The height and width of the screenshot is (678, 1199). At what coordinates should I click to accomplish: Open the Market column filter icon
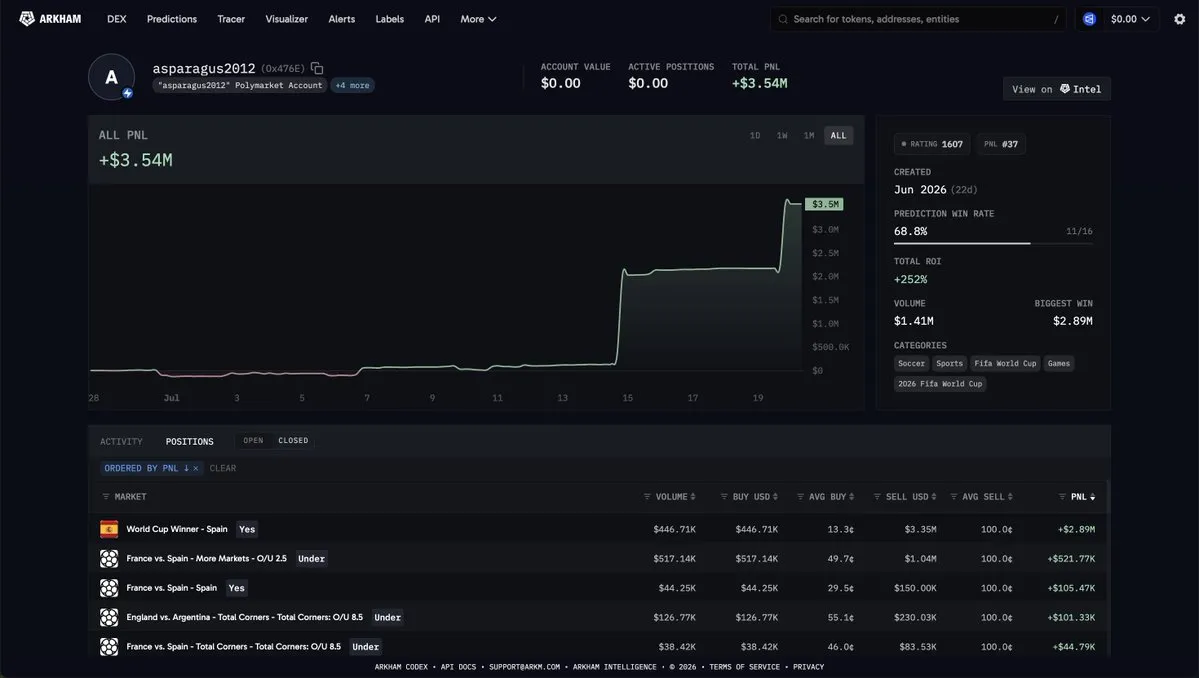[106, 497]
